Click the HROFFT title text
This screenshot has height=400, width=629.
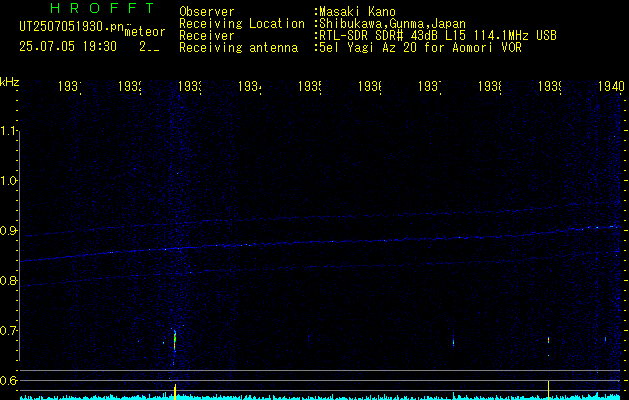click(x=102, y=8)
